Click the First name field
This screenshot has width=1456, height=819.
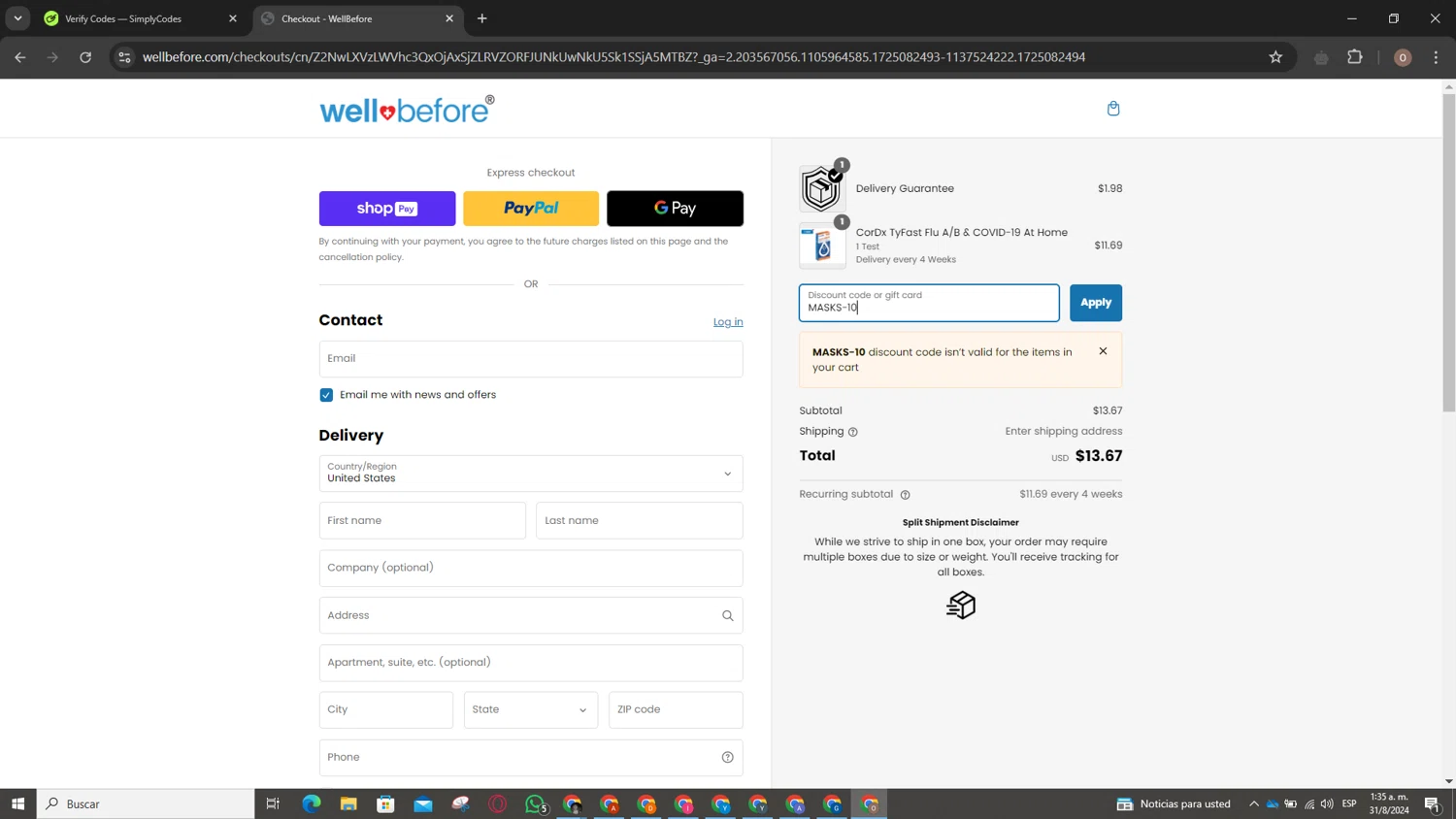[x=422, y=521]
